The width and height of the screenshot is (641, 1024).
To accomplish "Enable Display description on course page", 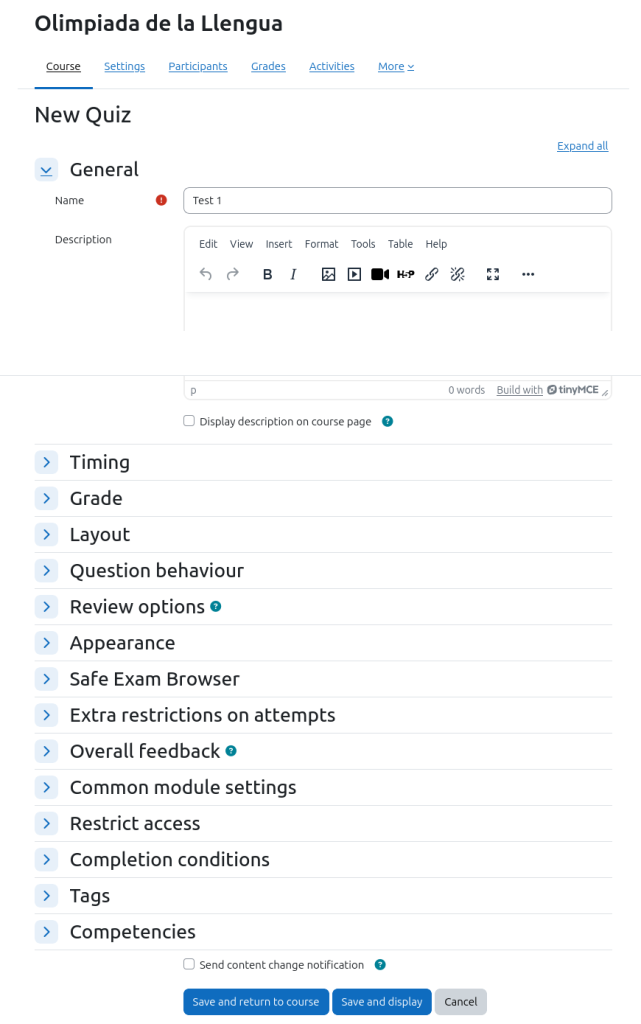I will tap(189, 421).
